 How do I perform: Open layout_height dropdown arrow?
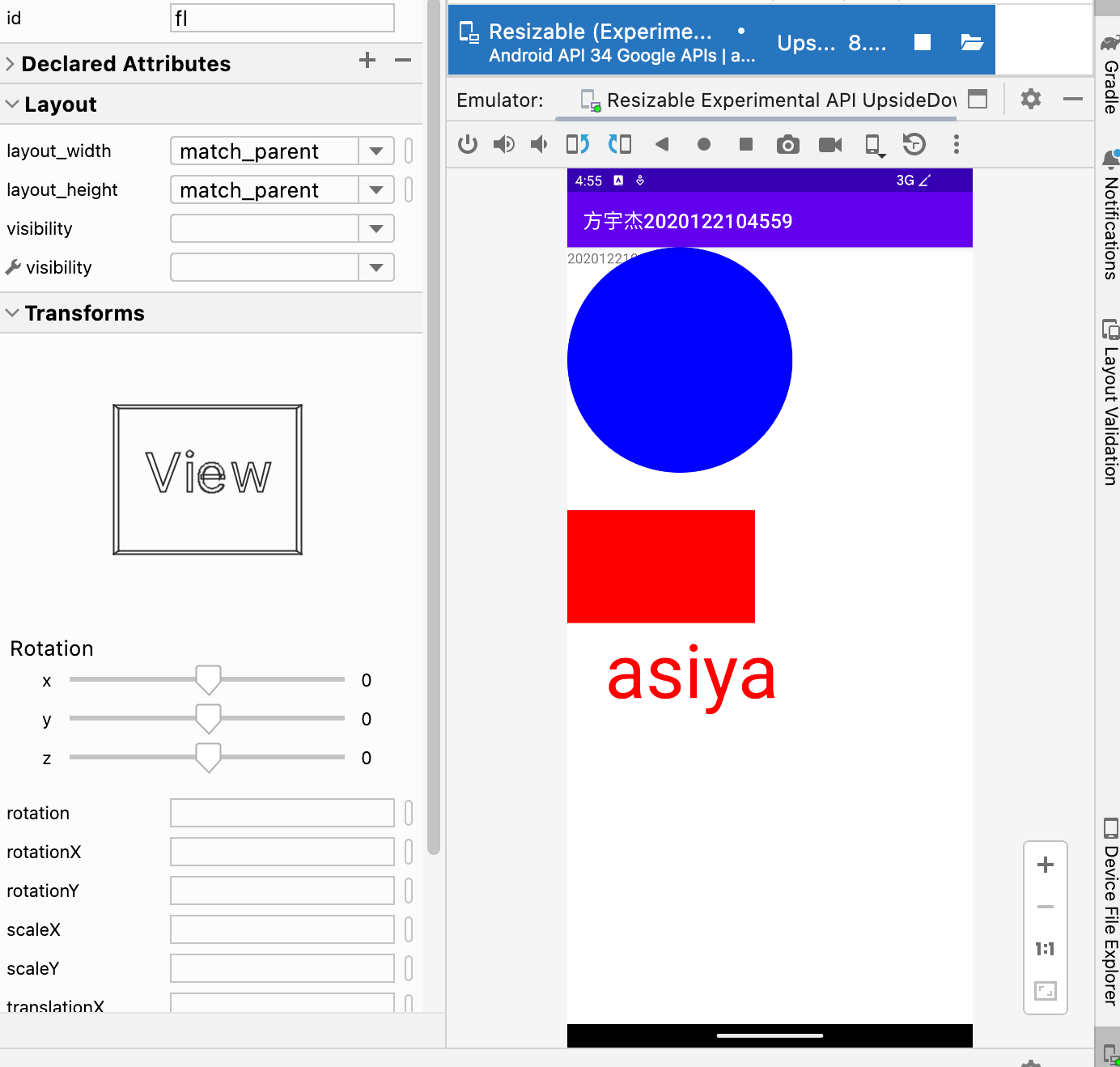[376, 190]
